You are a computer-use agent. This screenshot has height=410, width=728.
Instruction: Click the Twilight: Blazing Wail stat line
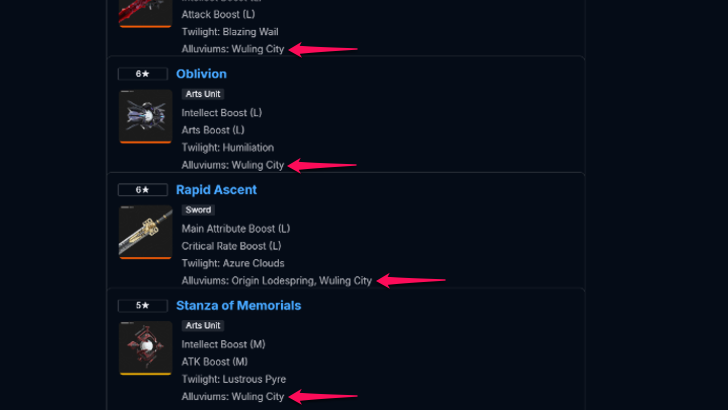click(229, 32)
